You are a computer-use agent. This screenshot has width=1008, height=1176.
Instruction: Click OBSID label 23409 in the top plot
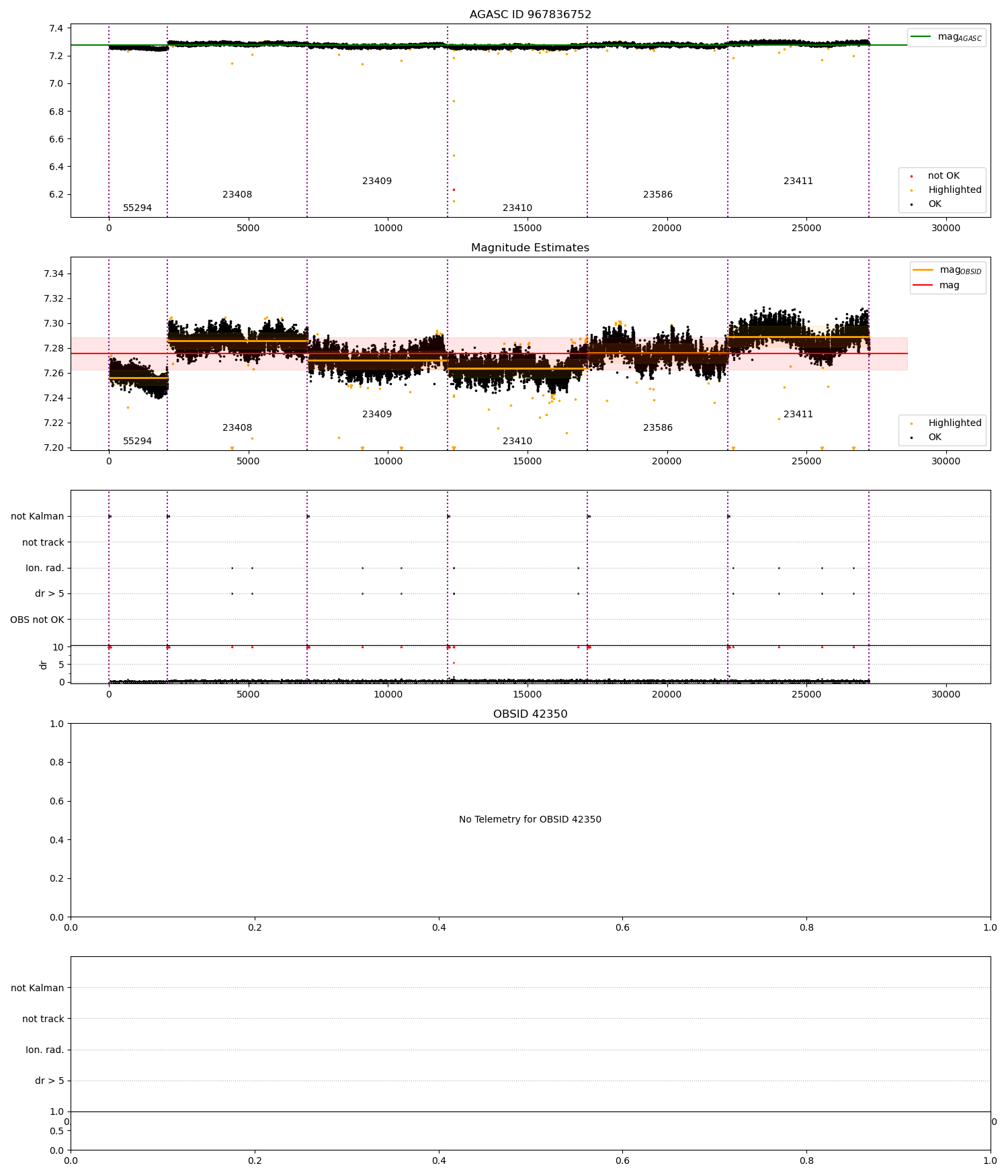click(377, 181)
